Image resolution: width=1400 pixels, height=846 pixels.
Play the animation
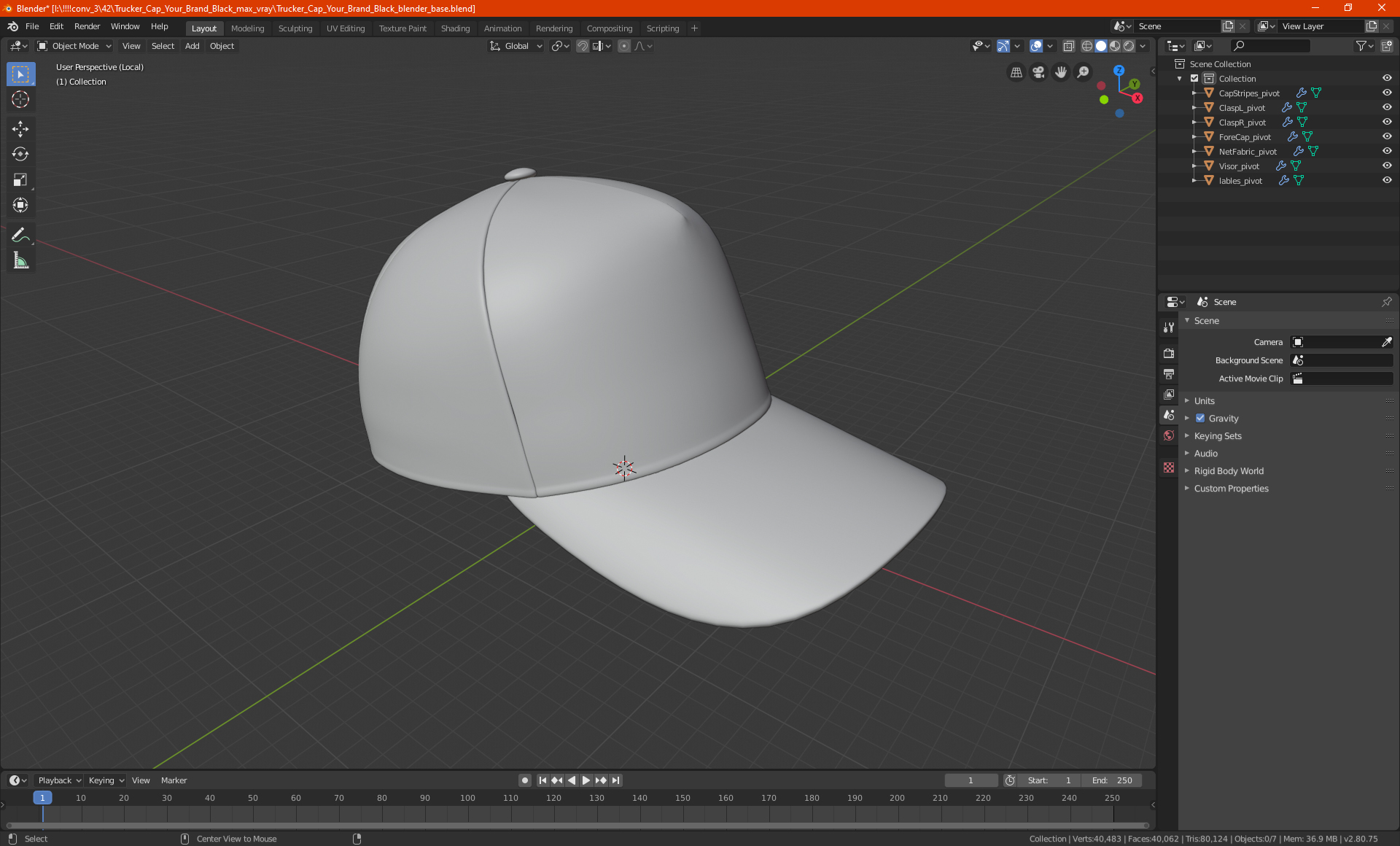[x=586, y=780]
